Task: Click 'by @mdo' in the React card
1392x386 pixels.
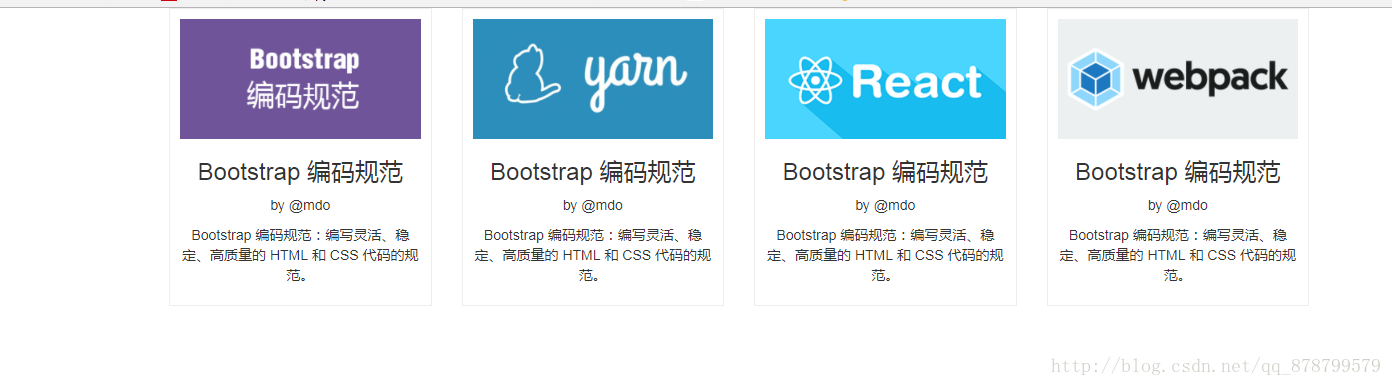Action: click(x=885, y=206)
